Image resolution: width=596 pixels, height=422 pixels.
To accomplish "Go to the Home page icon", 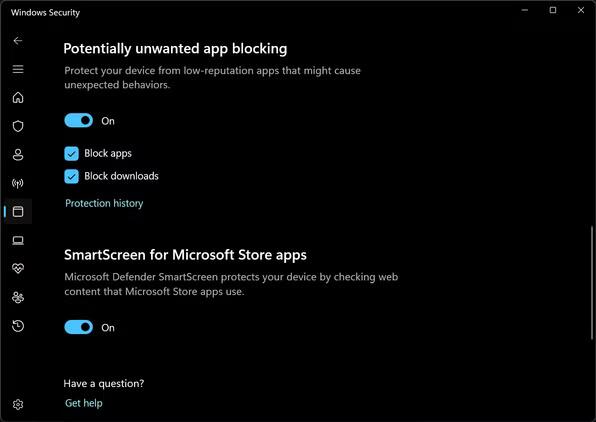I will [18, 98].
